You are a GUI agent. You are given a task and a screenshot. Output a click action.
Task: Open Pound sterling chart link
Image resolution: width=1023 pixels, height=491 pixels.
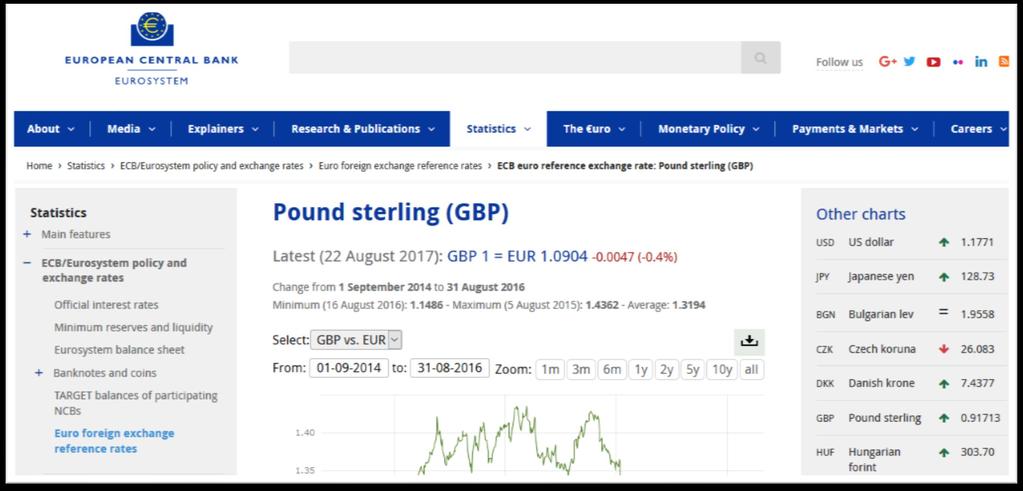click(x=885, y=418)
